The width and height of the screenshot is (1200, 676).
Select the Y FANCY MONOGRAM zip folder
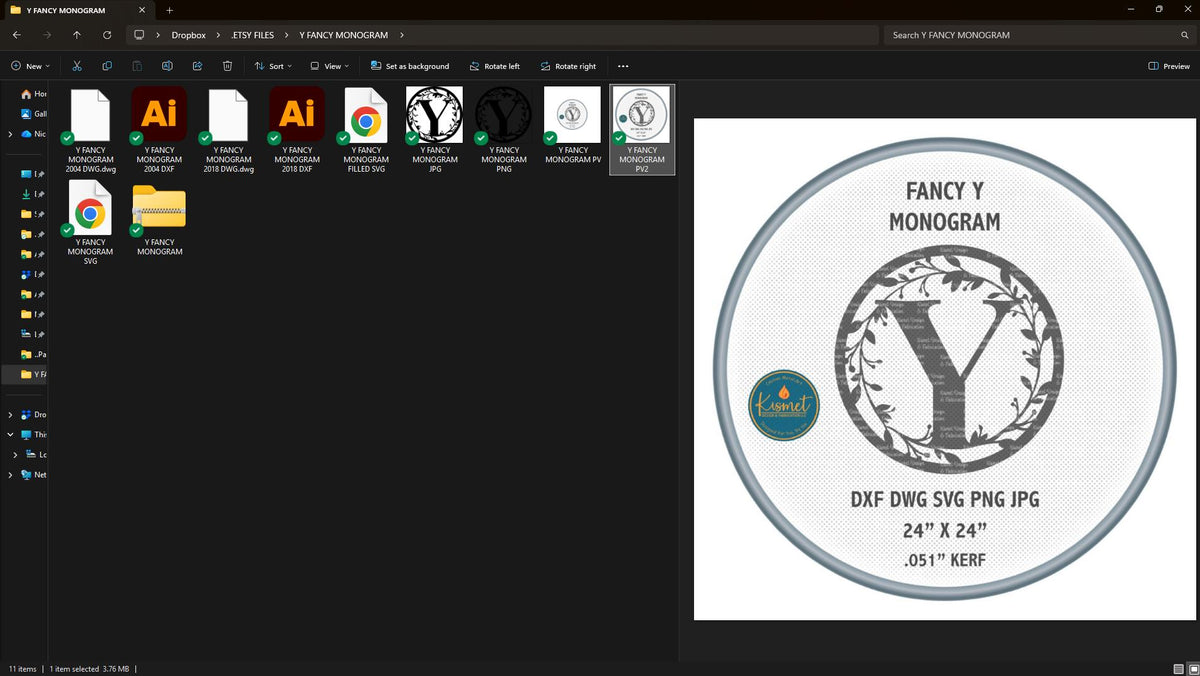[x=159, y=217]
